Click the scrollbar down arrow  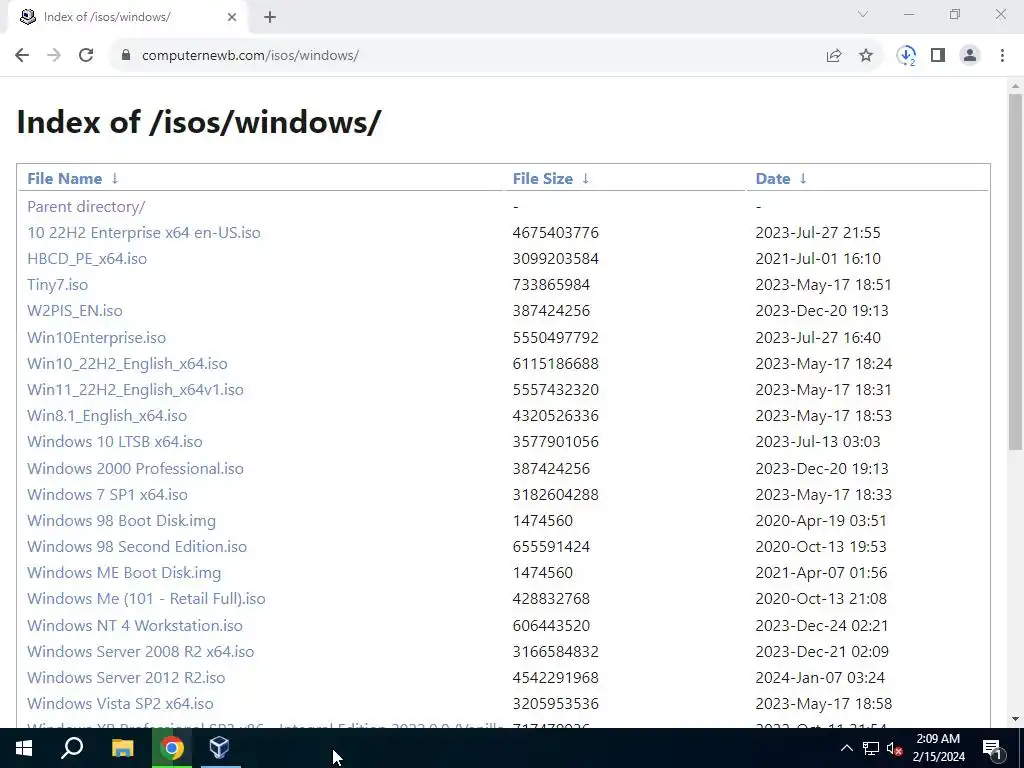(x=1015, y=719)
